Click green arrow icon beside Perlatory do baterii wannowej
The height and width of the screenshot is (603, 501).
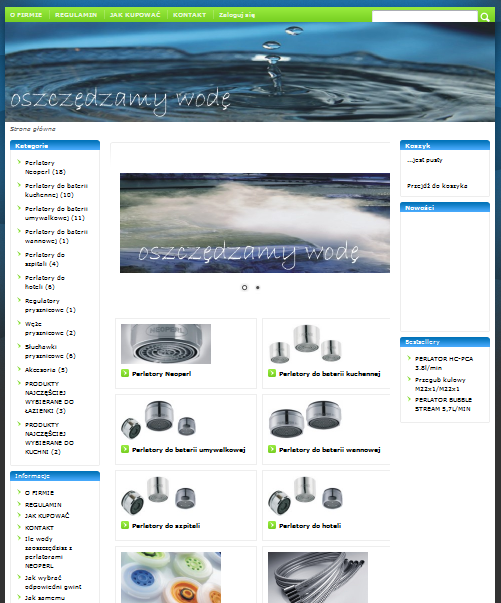point(272,449)
